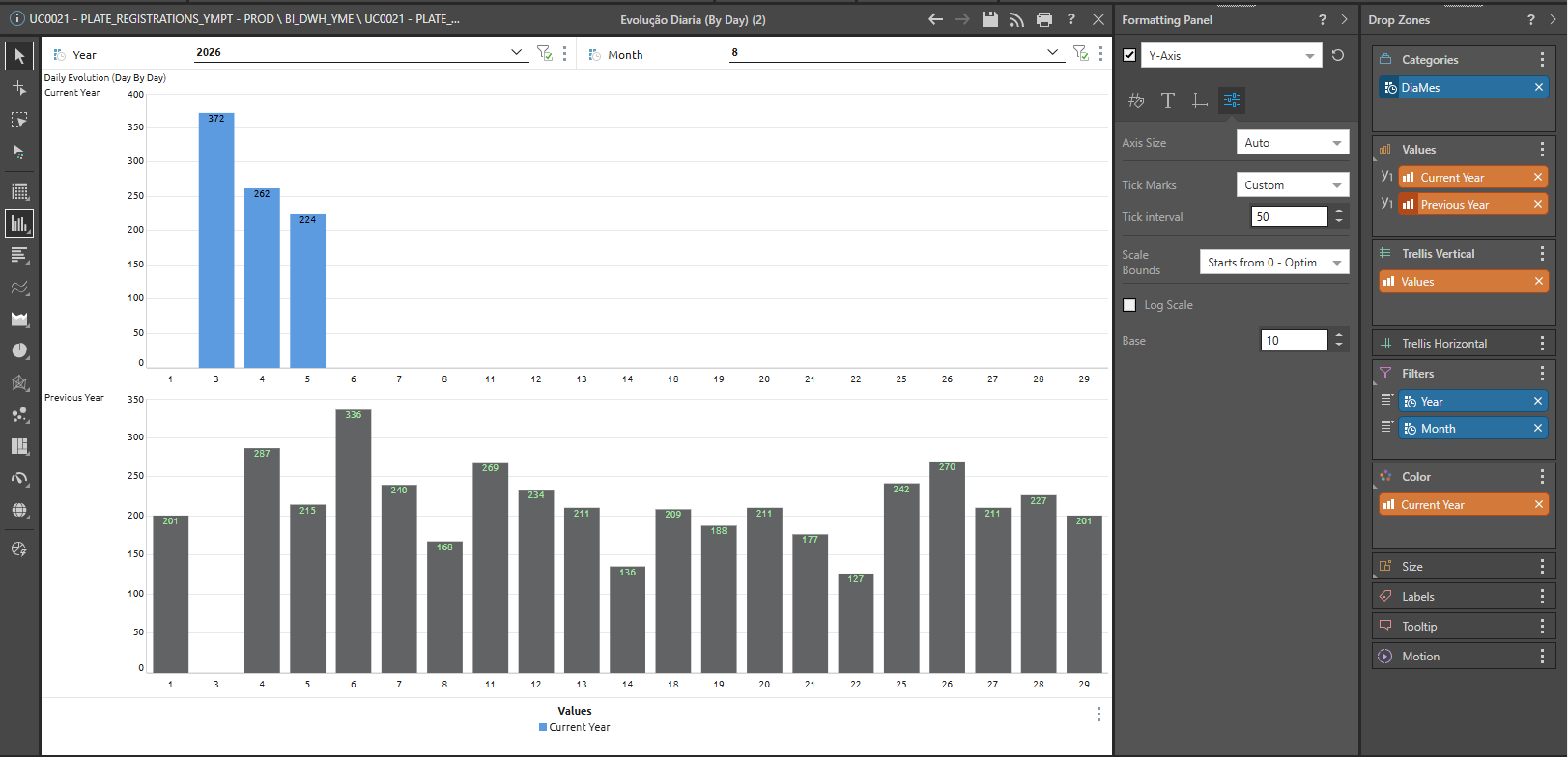Reset Y-Axis formatting with the undo icon
The image size is (1568, 757).
tap(1338, 55)
